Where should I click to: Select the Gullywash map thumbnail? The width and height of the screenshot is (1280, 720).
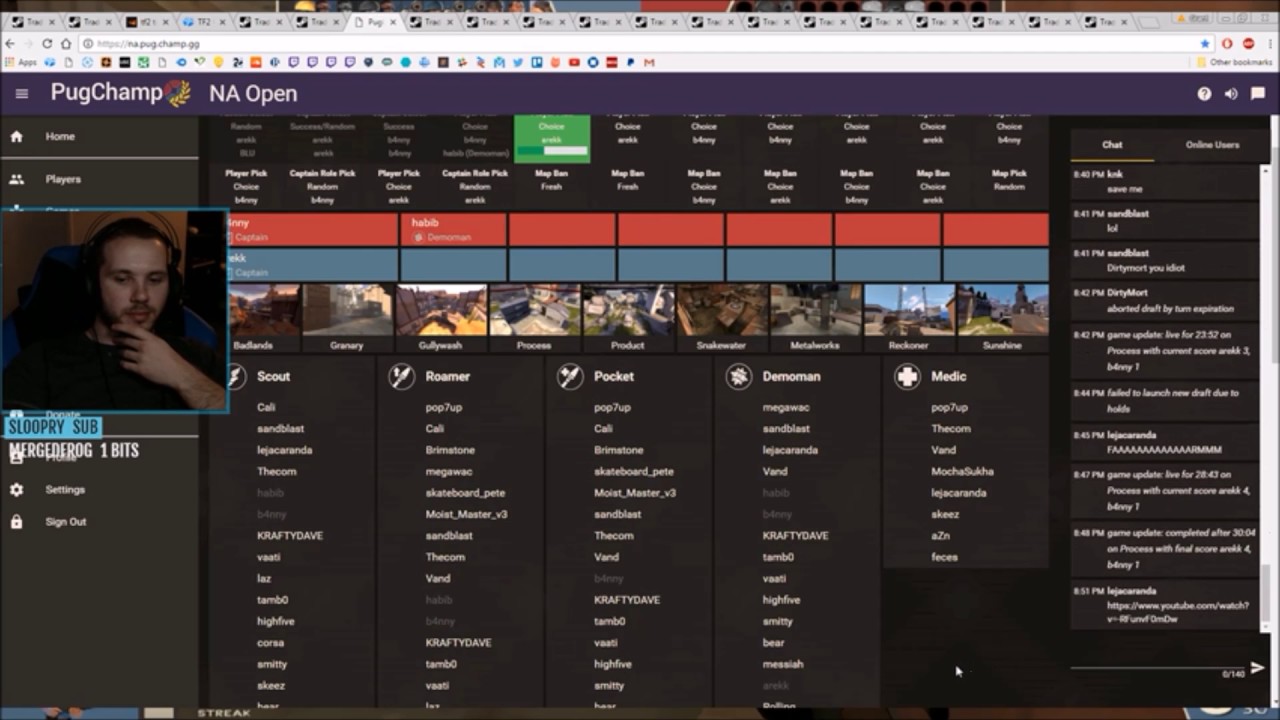pyautogui.click(x=441, y=318)
